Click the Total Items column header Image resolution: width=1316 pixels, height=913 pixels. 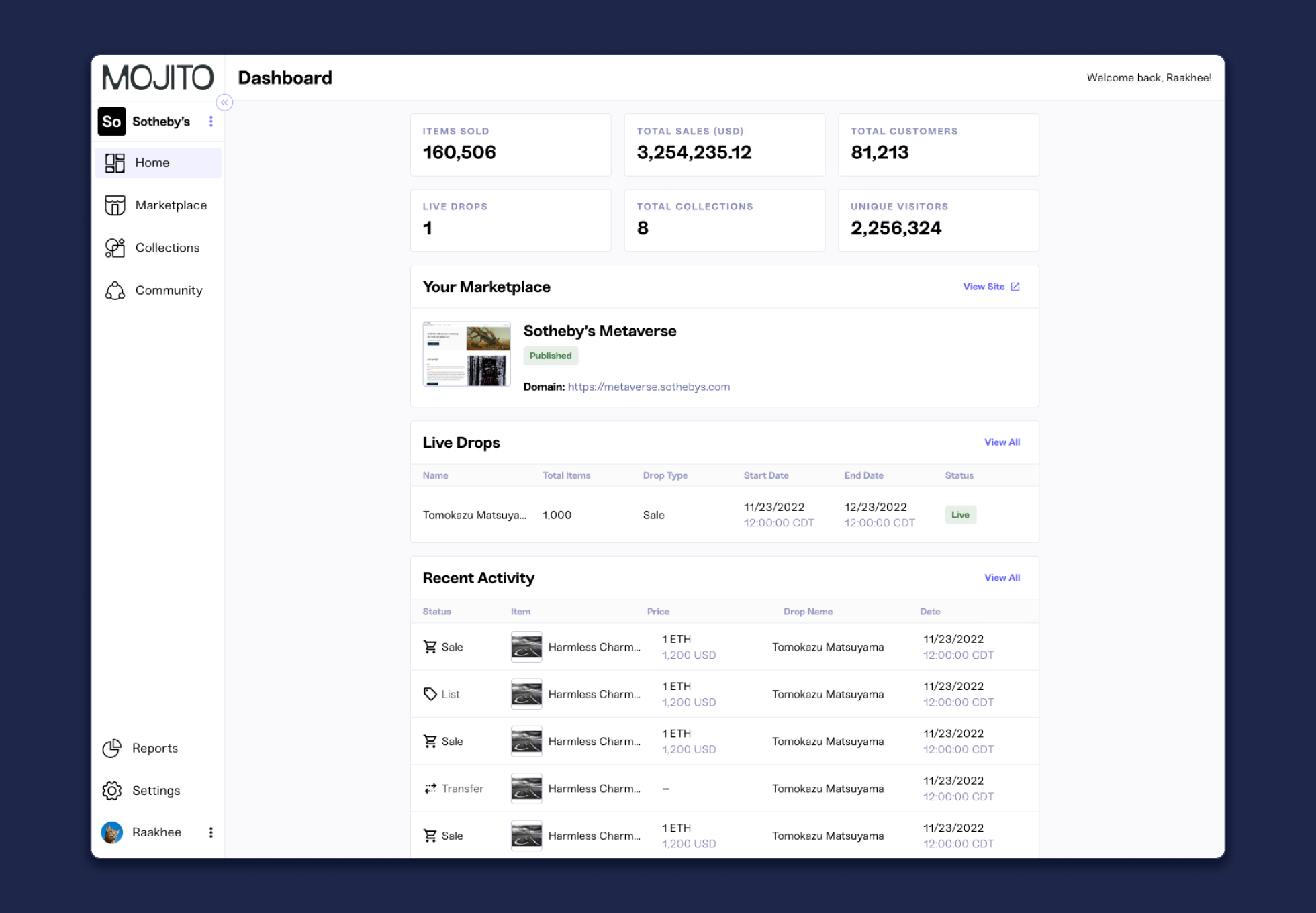566,475
